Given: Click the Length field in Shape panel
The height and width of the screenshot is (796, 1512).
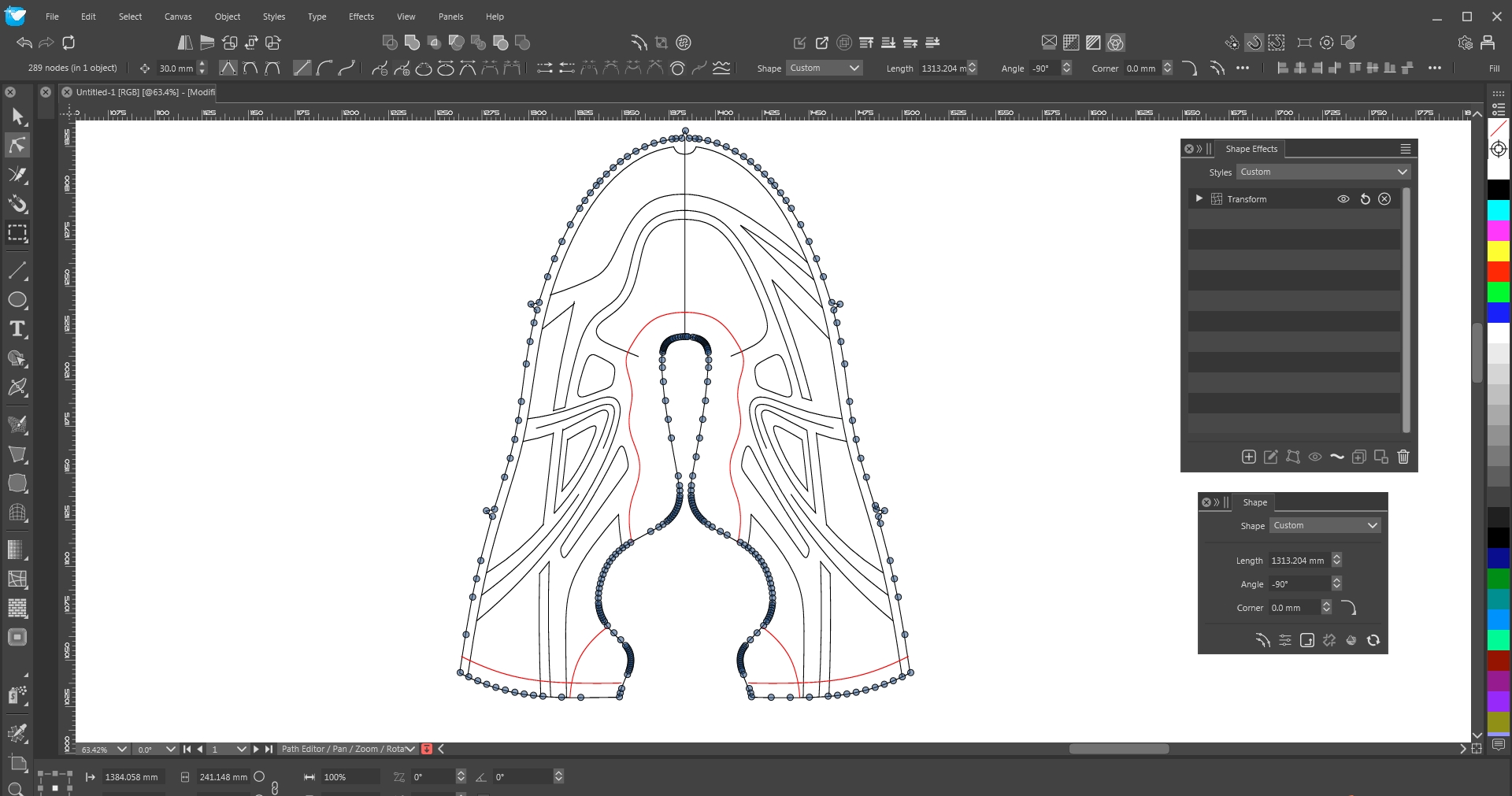Looking at the screenshot, I should (1298, 561).
